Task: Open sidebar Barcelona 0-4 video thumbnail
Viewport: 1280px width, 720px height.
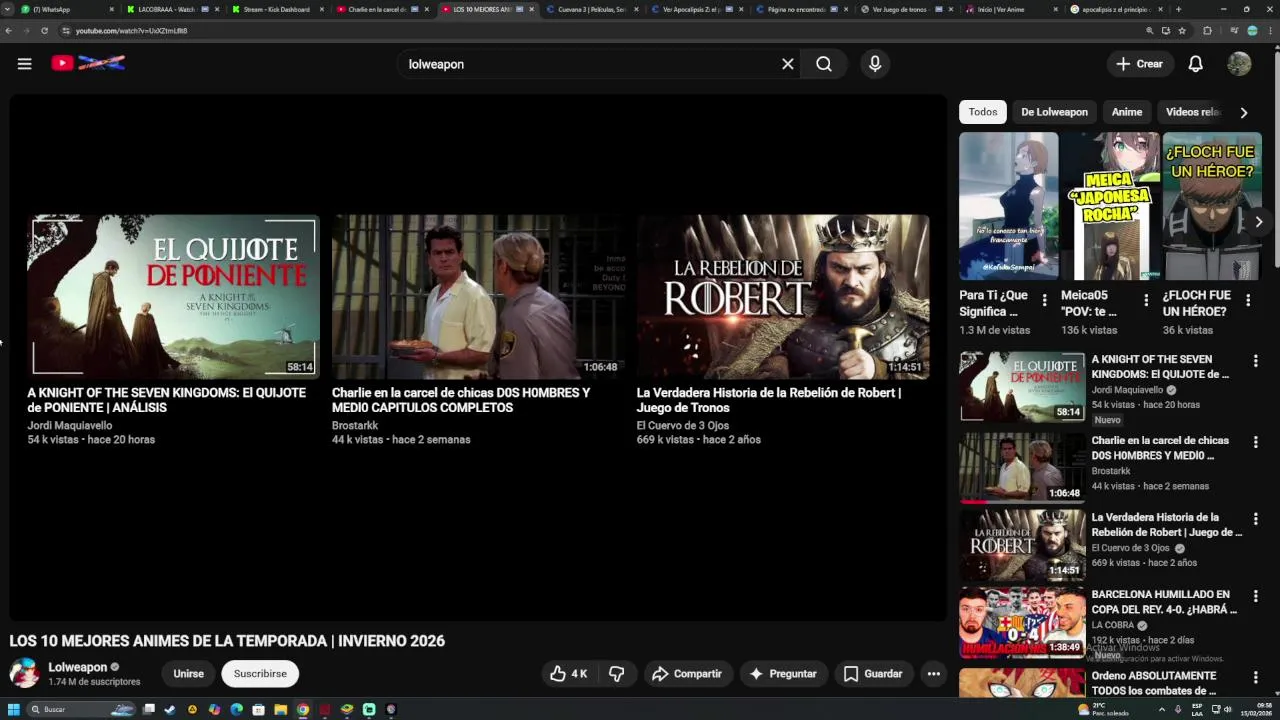Action: 1022,623
